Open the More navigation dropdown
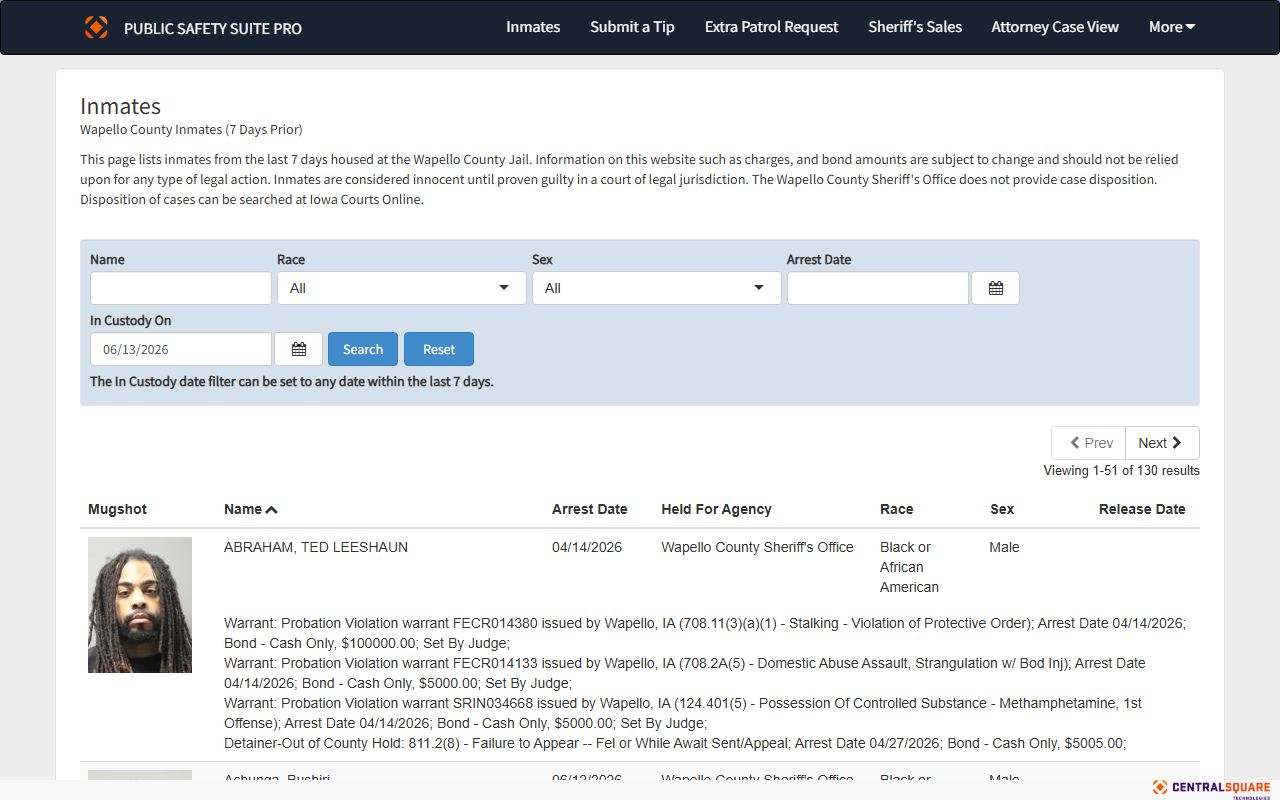Viewport: 1280px width, 800px height. (x=1172, y=27)
